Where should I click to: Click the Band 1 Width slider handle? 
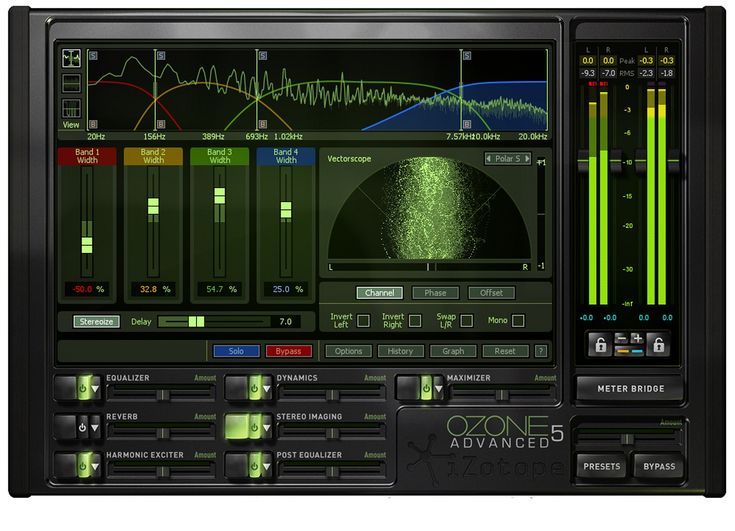[87, 245]
